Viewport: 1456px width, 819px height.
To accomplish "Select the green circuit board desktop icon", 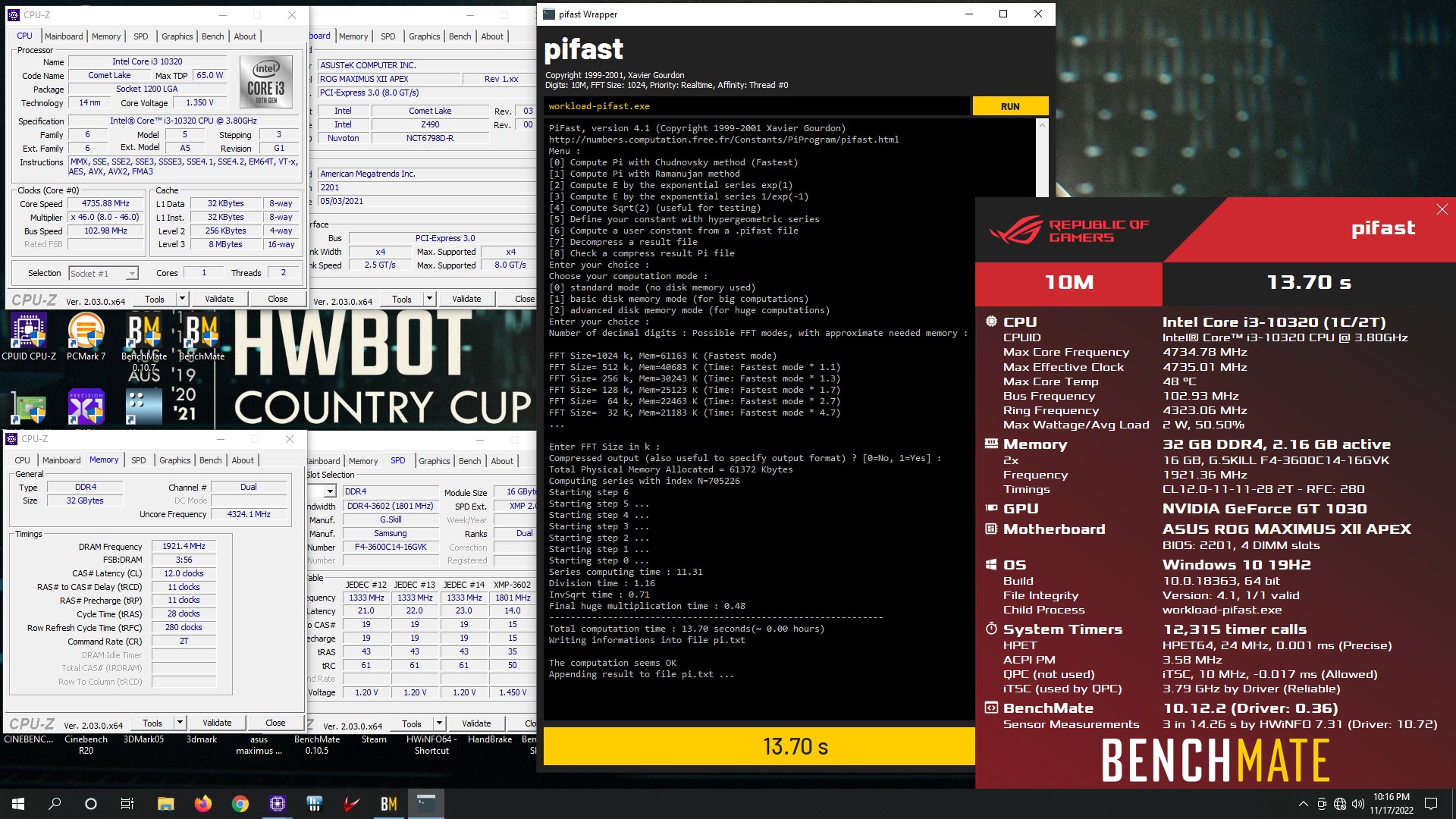I will [29, 408].
